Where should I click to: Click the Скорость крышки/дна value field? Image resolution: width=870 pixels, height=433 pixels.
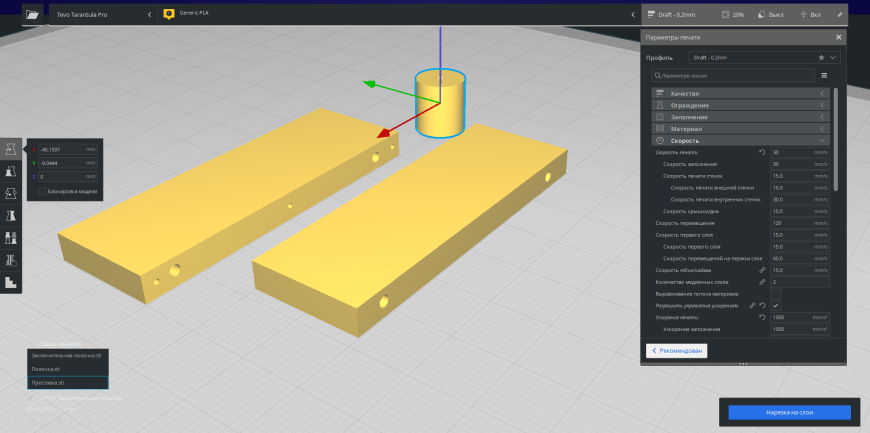(x=800, y=212)
